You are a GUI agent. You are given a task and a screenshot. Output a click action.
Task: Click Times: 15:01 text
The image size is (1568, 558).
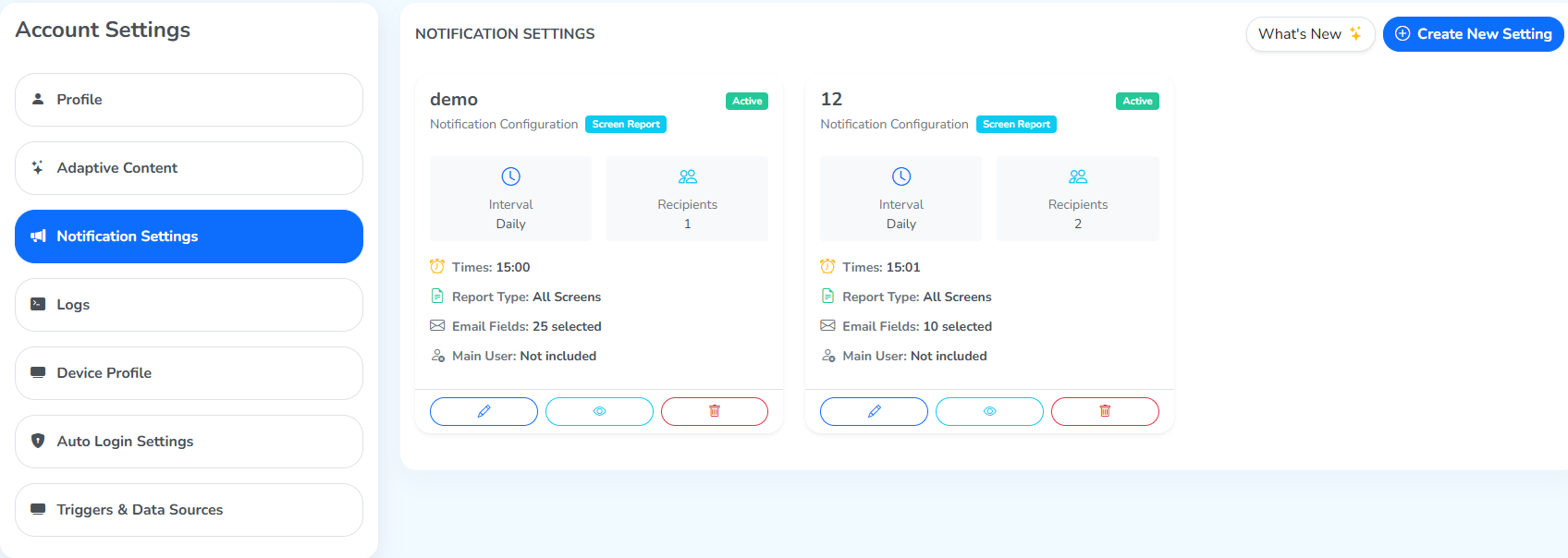pos(881,267)
